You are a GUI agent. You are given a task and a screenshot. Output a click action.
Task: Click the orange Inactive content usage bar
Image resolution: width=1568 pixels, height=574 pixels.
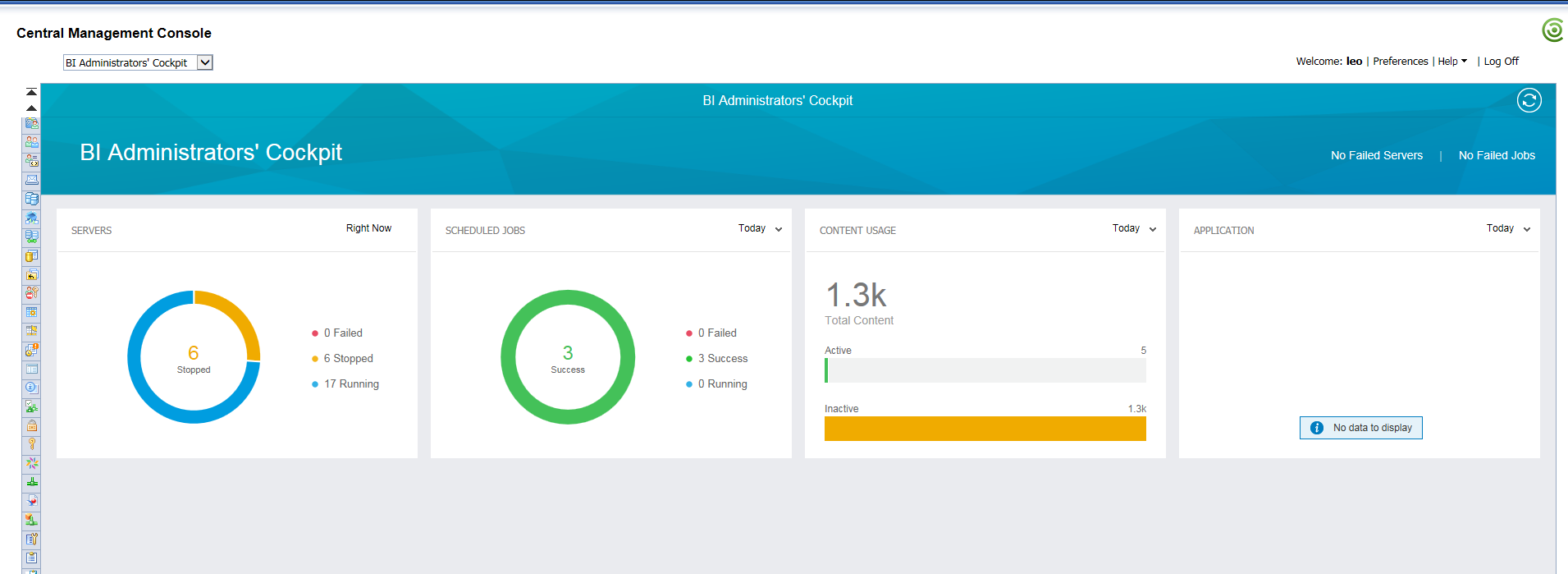click(x=985, y=429)
